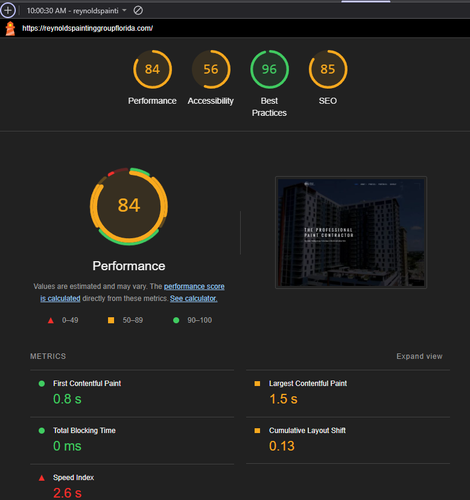
Task: Click the clear all reports circle-slash icon
Action: click(x=138, y=10)
